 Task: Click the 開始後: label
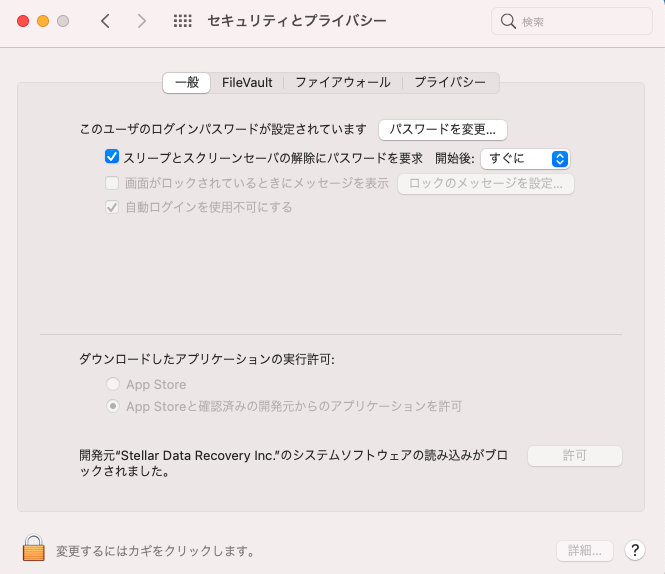[455, 158]
